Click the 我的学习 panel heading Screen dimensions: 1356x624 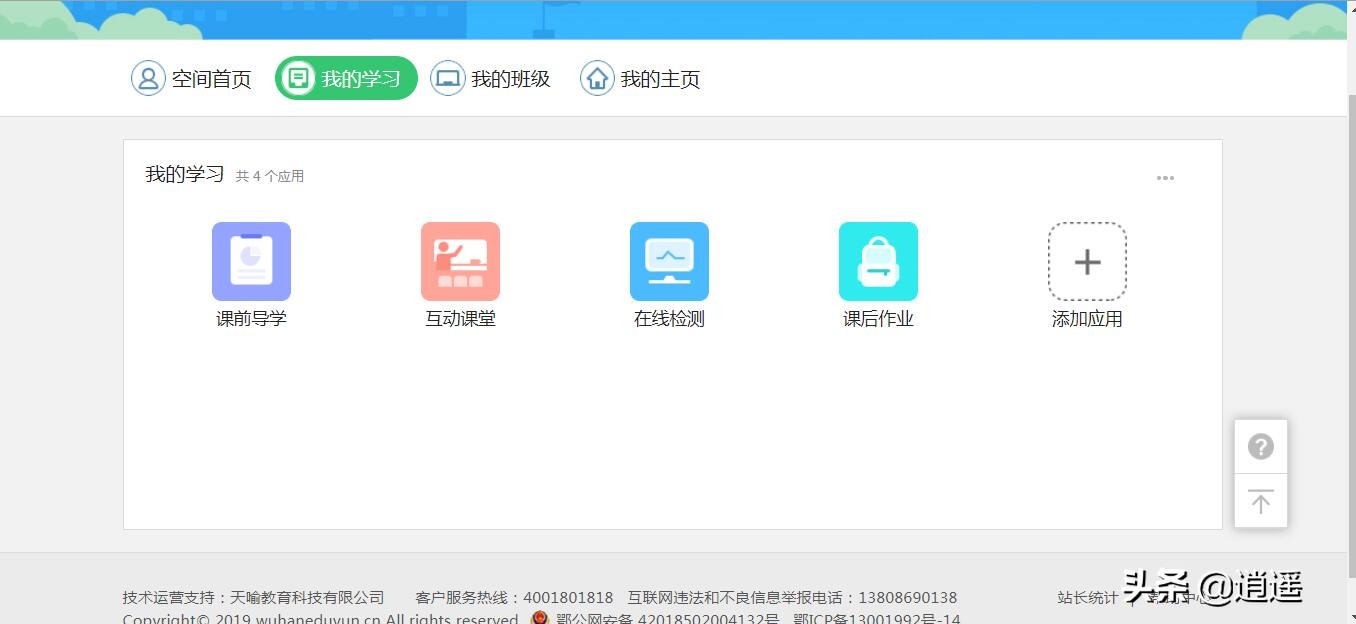183,173
